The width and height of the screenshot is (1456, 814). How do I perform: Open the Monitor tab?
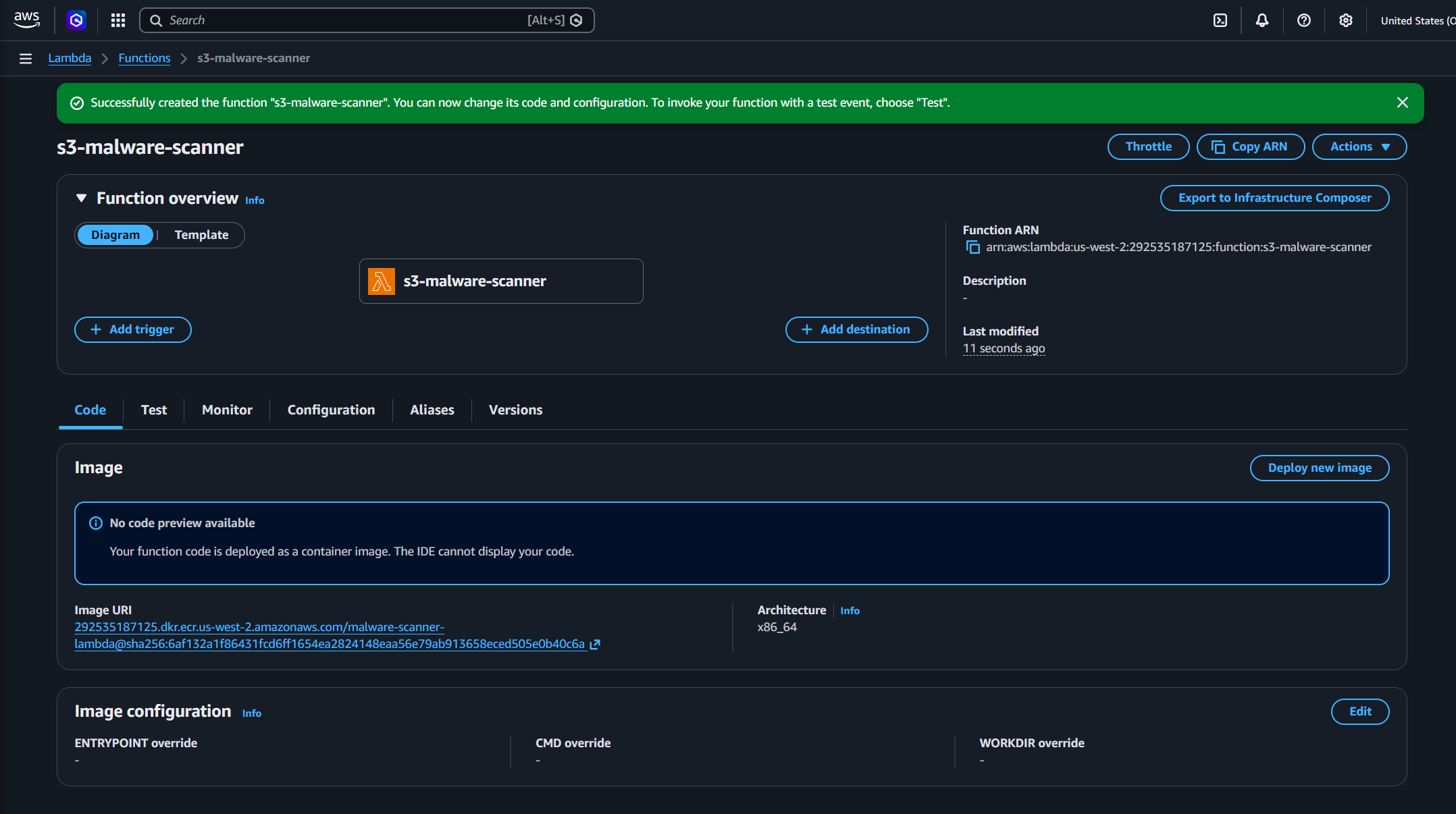(x=227, y=410)
